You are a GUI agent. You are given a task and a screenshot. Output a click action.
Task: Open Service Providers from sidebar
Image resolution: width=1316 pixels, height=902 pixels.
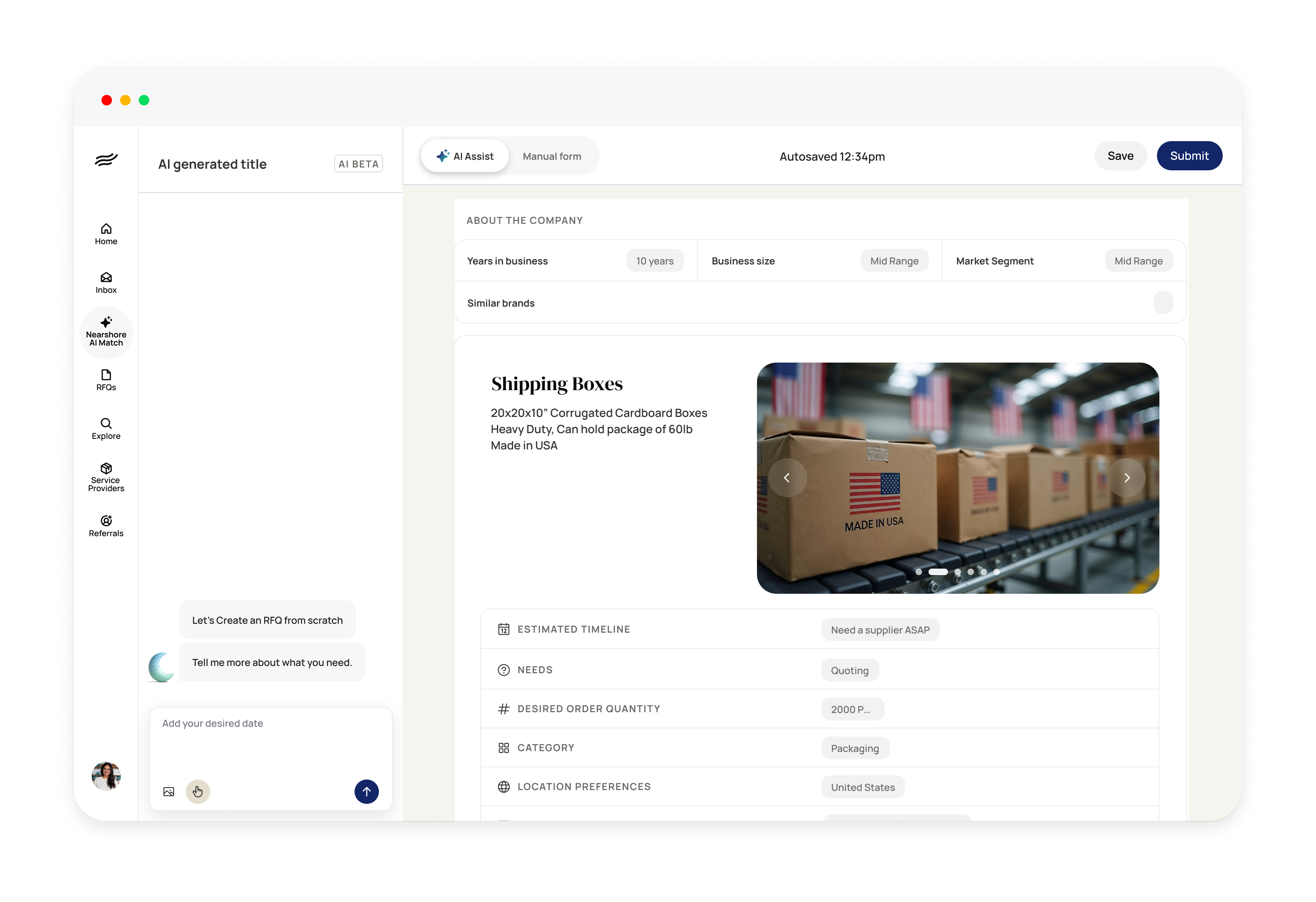[106, 477]
